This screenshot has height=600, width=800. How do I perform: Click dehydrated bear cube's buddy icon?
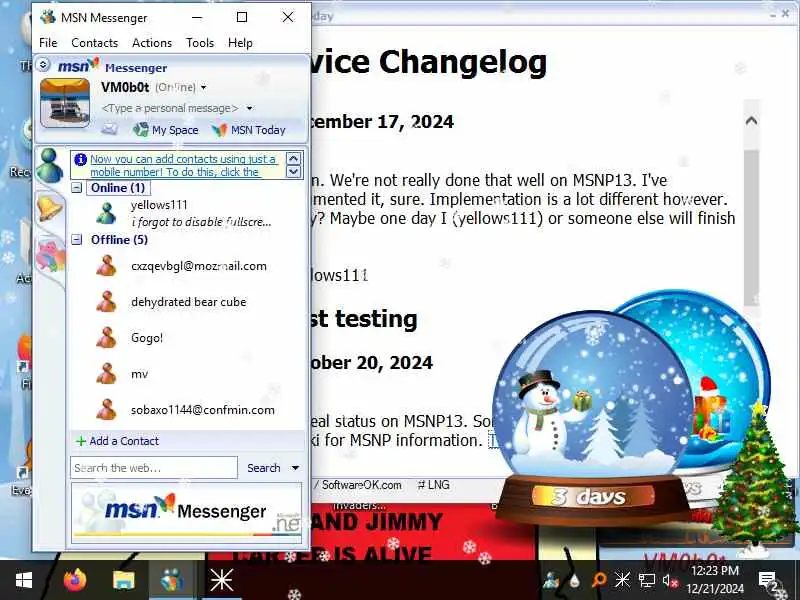106,302
